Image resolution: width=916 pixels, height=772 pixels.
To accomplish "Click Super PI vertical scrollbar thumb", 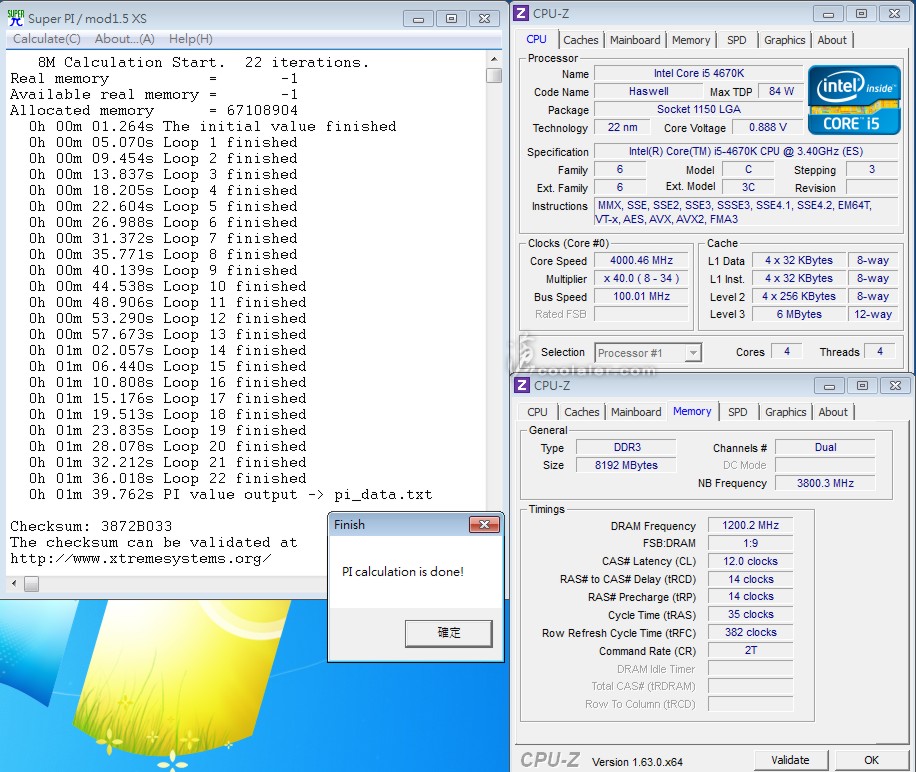I will click(x=494, y=75).
